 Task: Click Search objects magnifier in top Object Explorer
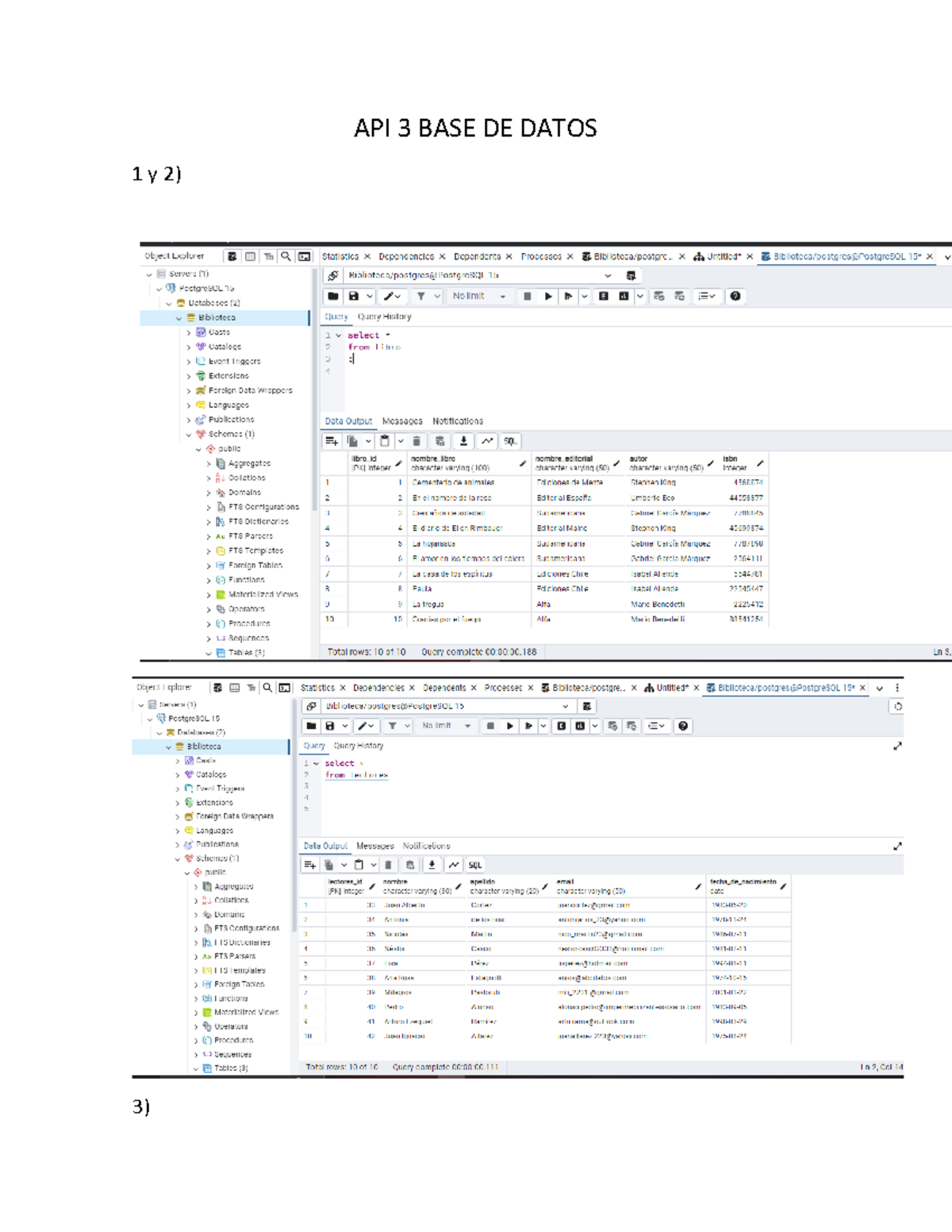286,256
